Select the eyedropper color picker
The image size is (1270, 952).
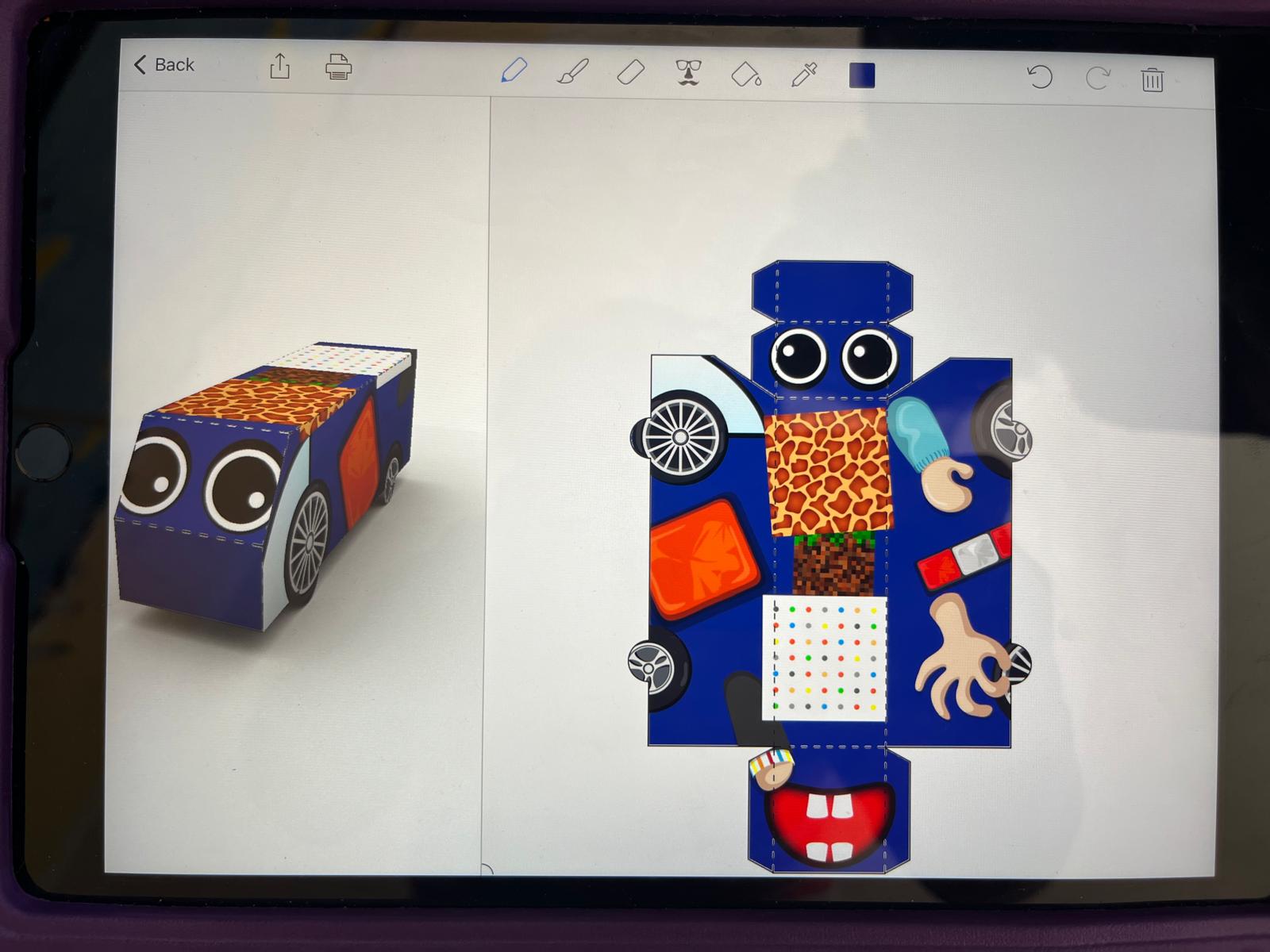coord(804,75)
